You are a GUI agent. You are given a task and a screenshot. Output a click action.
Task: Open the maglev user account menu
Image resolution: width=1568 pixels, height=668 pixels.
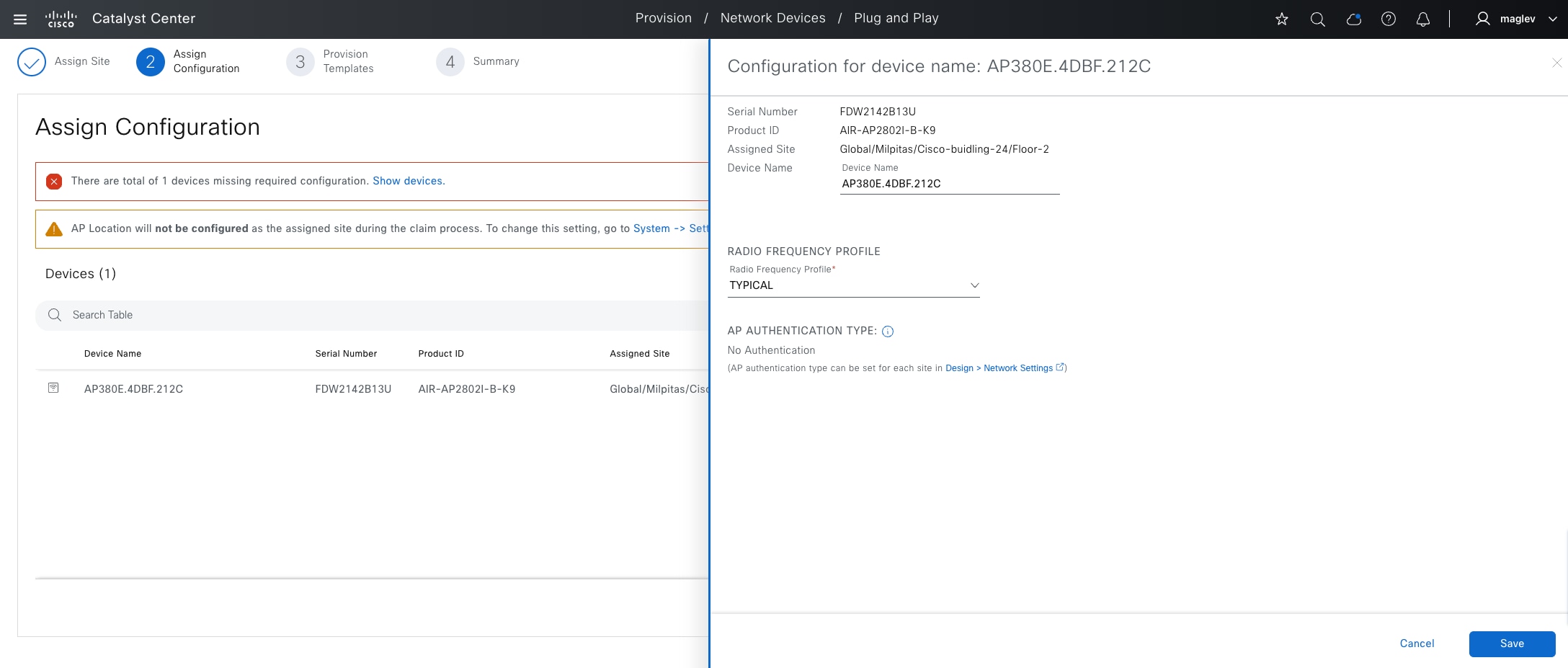(x=1516, y=19)
